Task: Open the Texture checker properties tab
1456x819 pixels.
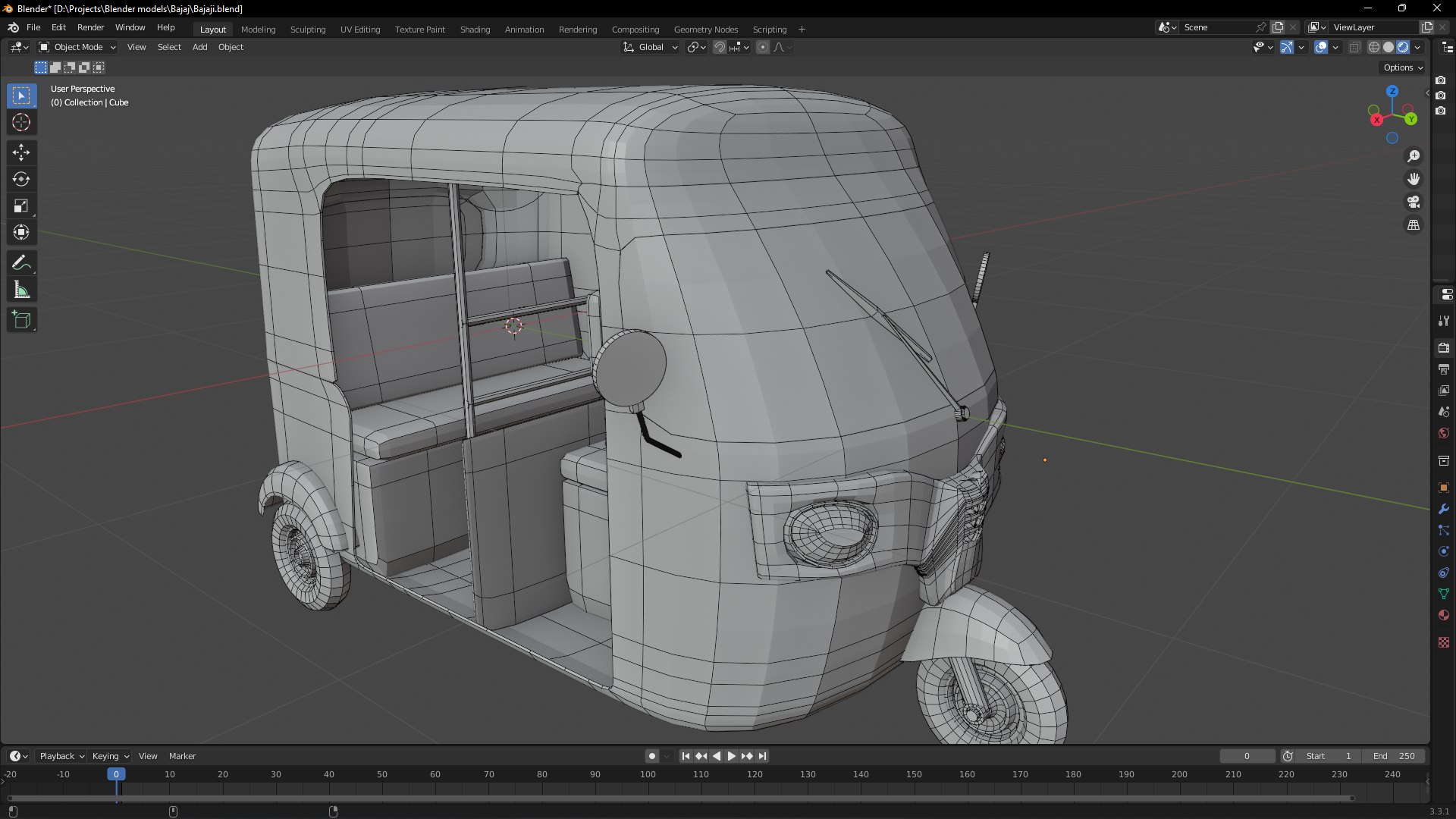Action: pyautogui.click(x=1444, y=642)
